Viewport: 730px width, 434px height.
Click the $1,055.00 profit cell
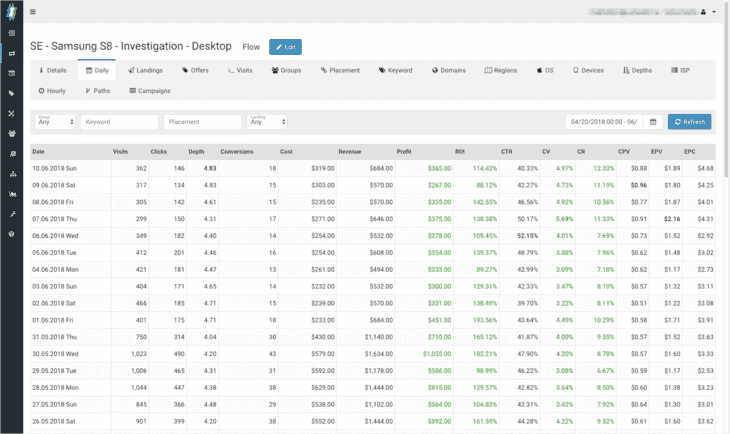(437, 354)
